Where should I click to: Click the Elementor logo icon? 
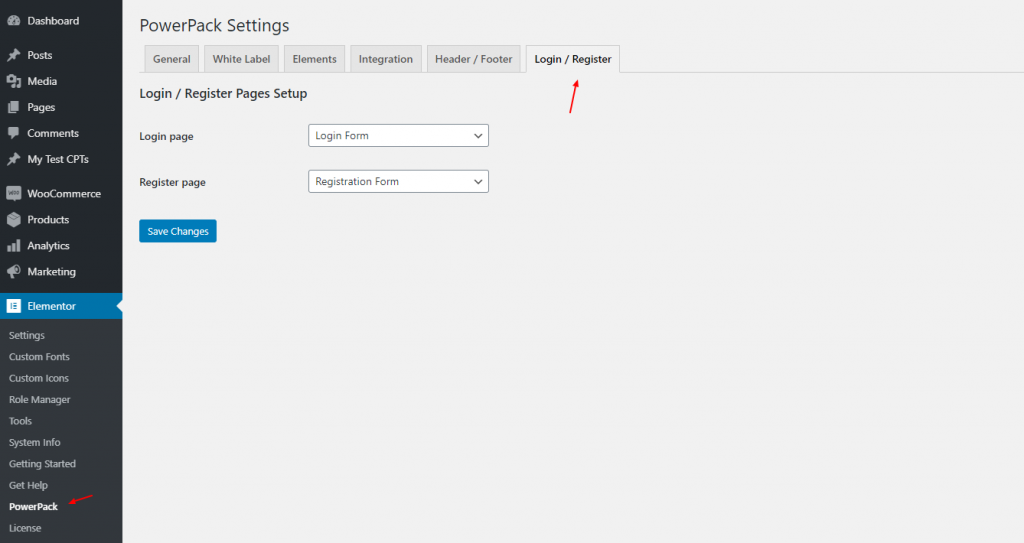[x=14, y=306]
